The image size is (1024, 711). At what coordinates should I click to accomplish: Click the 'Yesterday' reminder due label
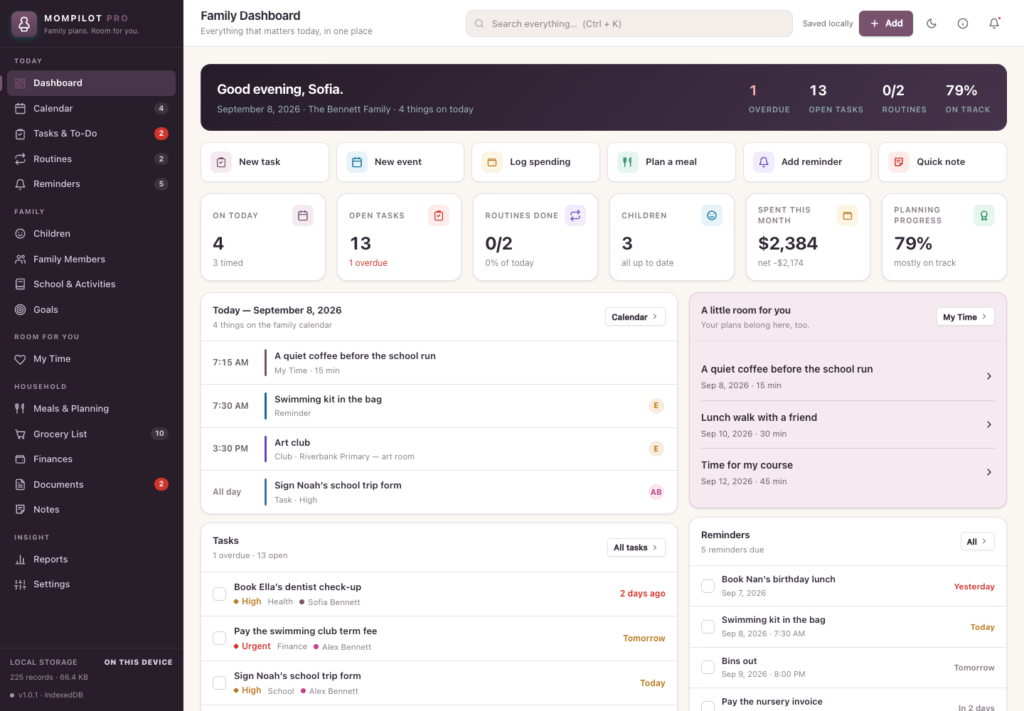[x=974, y=586]
